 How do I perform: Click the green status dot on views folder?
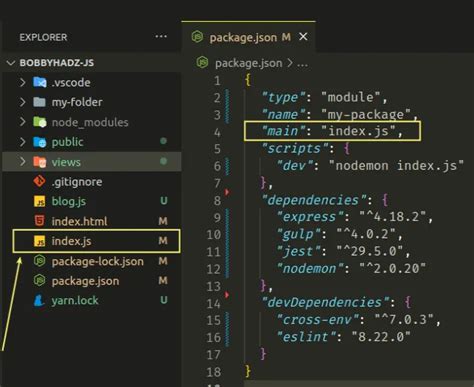click(x=163, y=161)
